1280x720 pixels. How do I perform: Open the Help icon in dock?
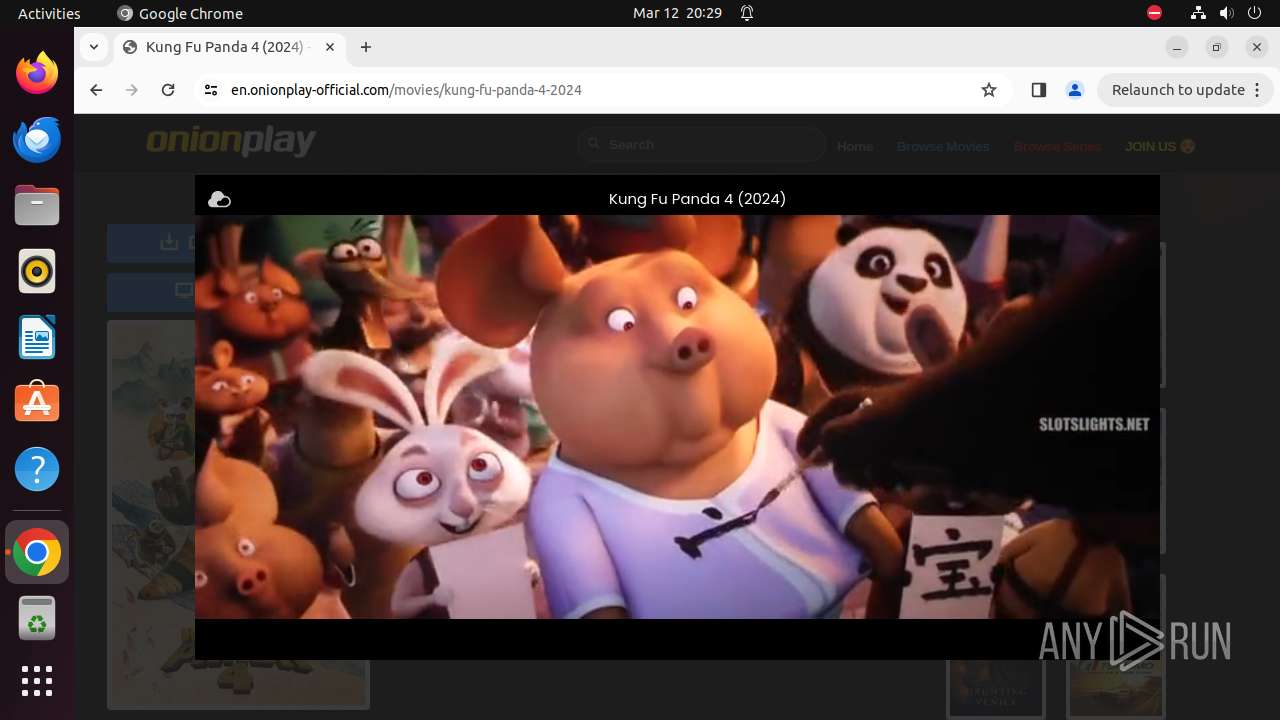(x=37, y=469)
